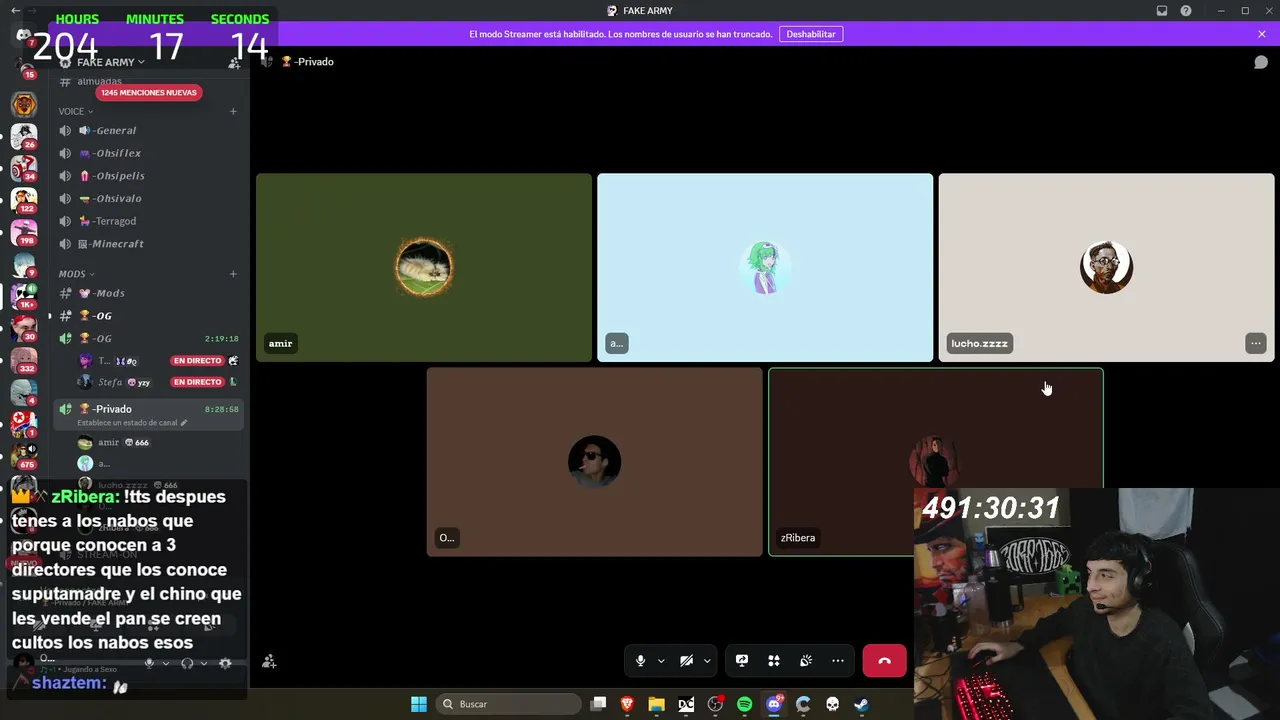Open Discord taskbar icon
Viewport: 1280px width, 720px height.
click(x=774, y=704)
